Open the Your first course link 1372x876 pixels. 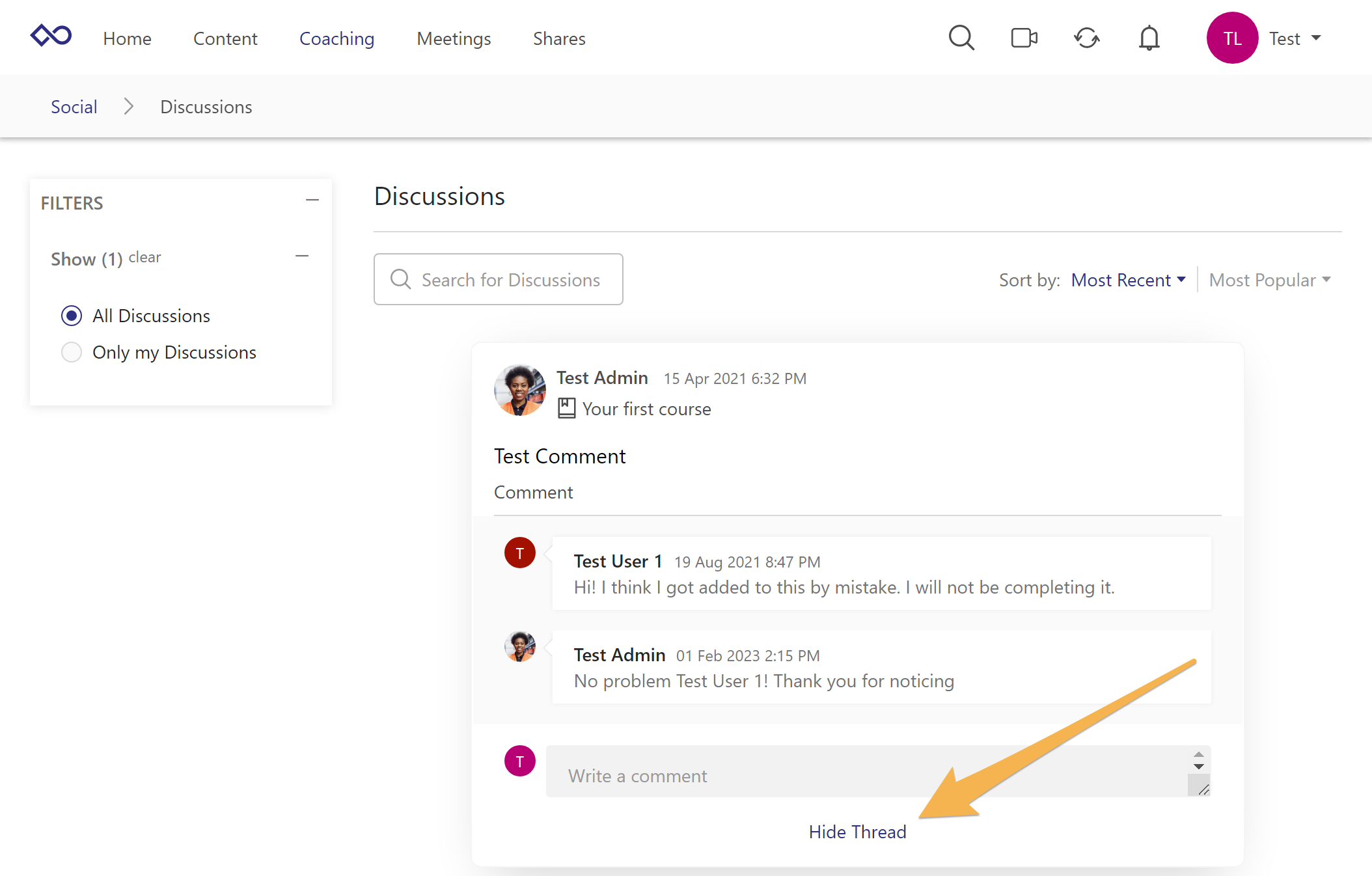pyautogui.click(x=646, y=409)
